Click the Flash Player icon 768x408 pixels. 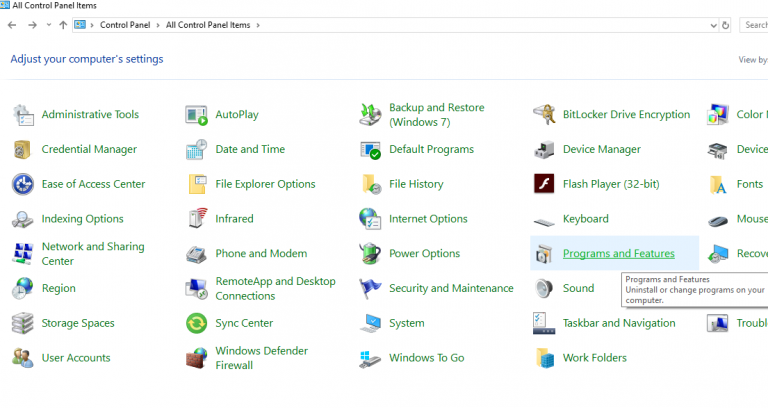[x=544, y=184]
